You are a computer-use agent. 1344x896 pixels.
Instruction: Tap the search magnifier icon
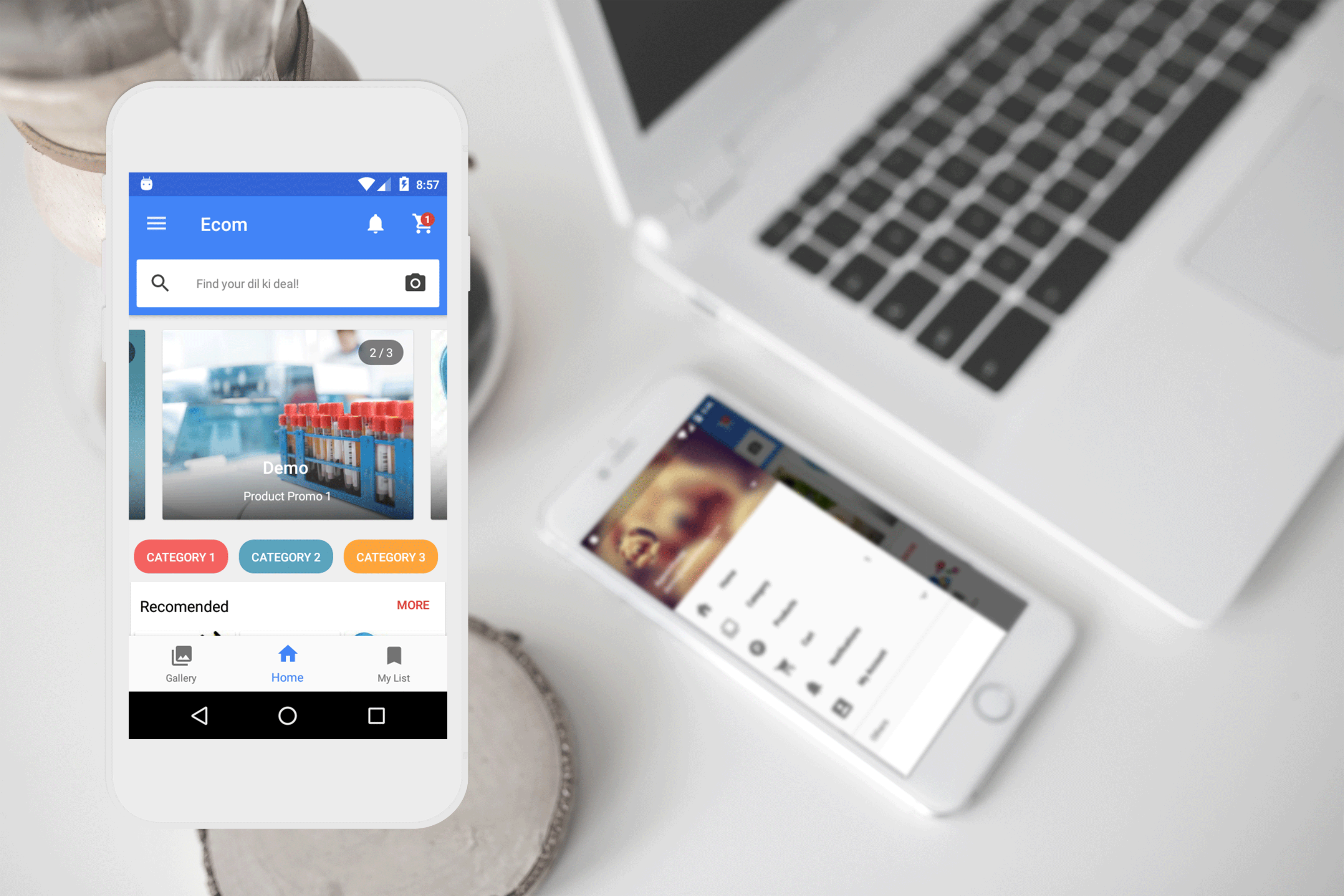pos(162,282)
